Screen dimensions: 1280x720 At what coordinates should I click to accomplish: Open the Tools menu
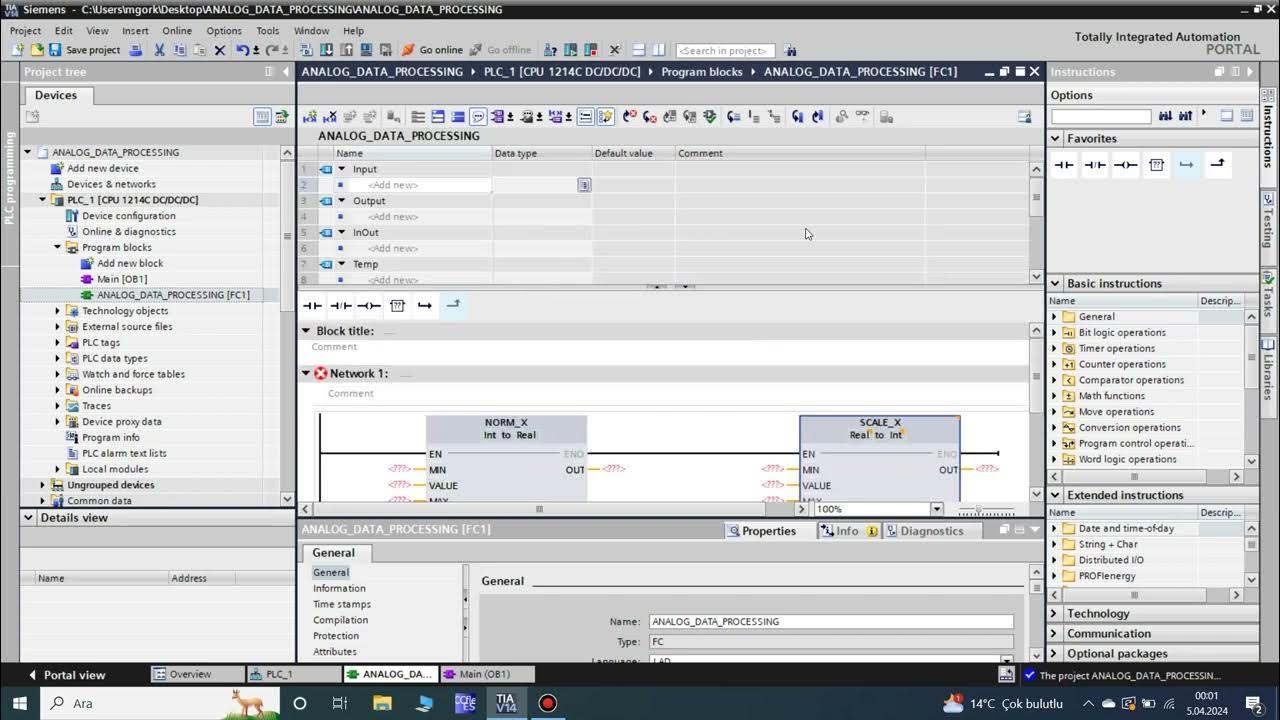pyautogui.click(x=267, y=31)
